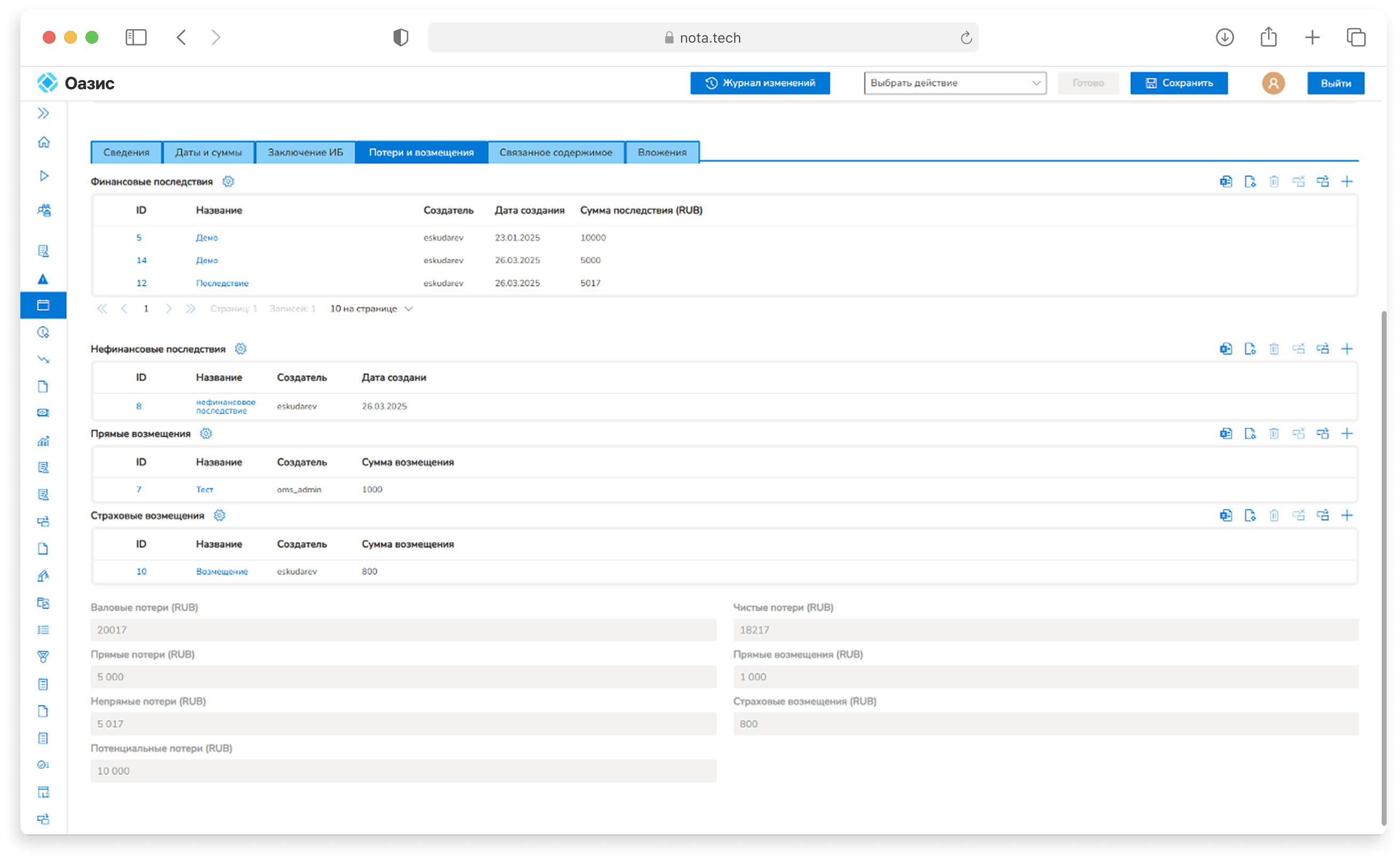
Task: Expand the sidebar with double-chevron icon
Action: point(44,113)
